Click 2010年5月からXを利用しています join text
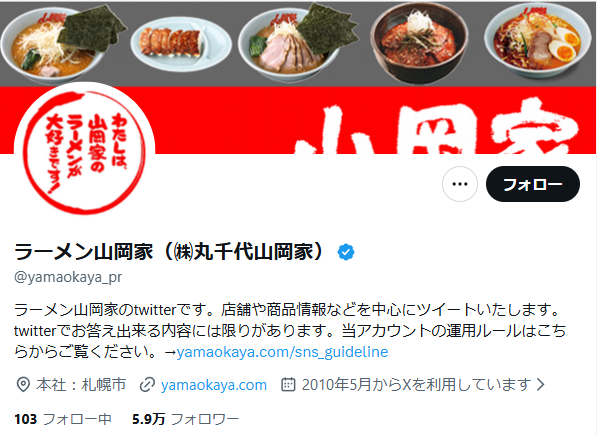The width and height of the screenshot is (597, 436). tap(417, 385)
